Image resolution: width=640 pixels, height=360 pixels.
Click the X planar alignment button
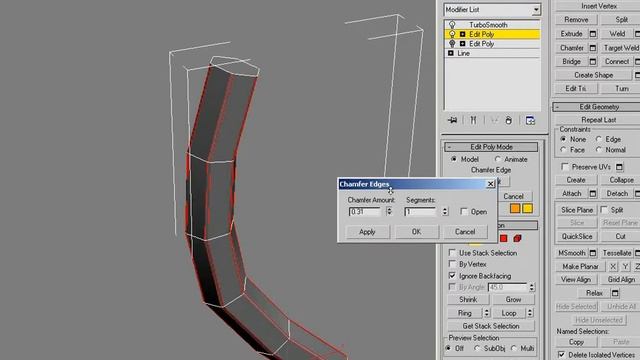613,267
